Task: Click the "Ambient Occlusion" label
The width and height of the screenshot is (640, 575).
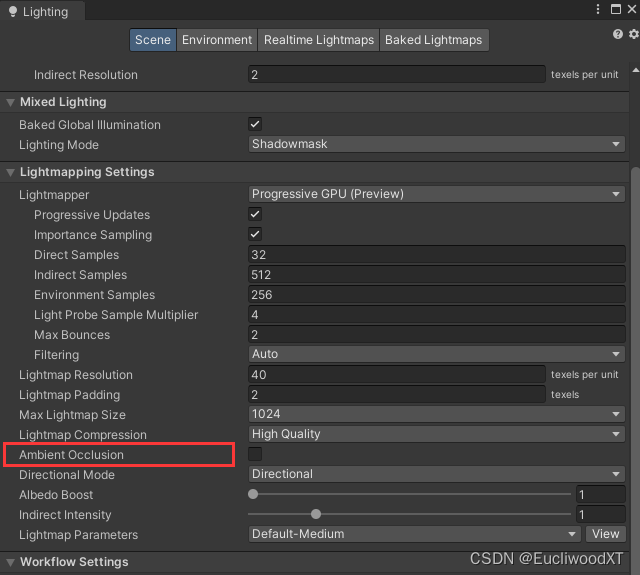Action: (x=71, y=455)
